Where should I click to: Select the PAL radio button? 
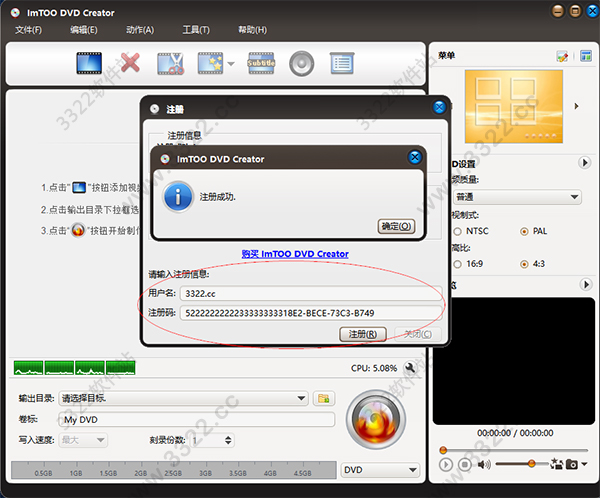pos(524,231)
